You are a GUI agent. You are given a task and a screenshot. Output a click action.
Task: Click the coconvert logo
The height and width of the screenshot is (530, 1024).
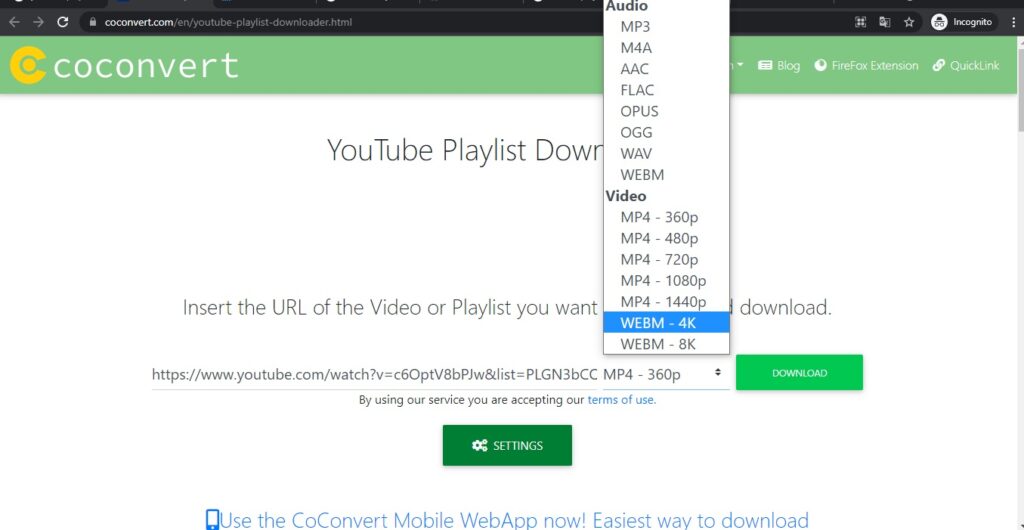click(124, 65)
